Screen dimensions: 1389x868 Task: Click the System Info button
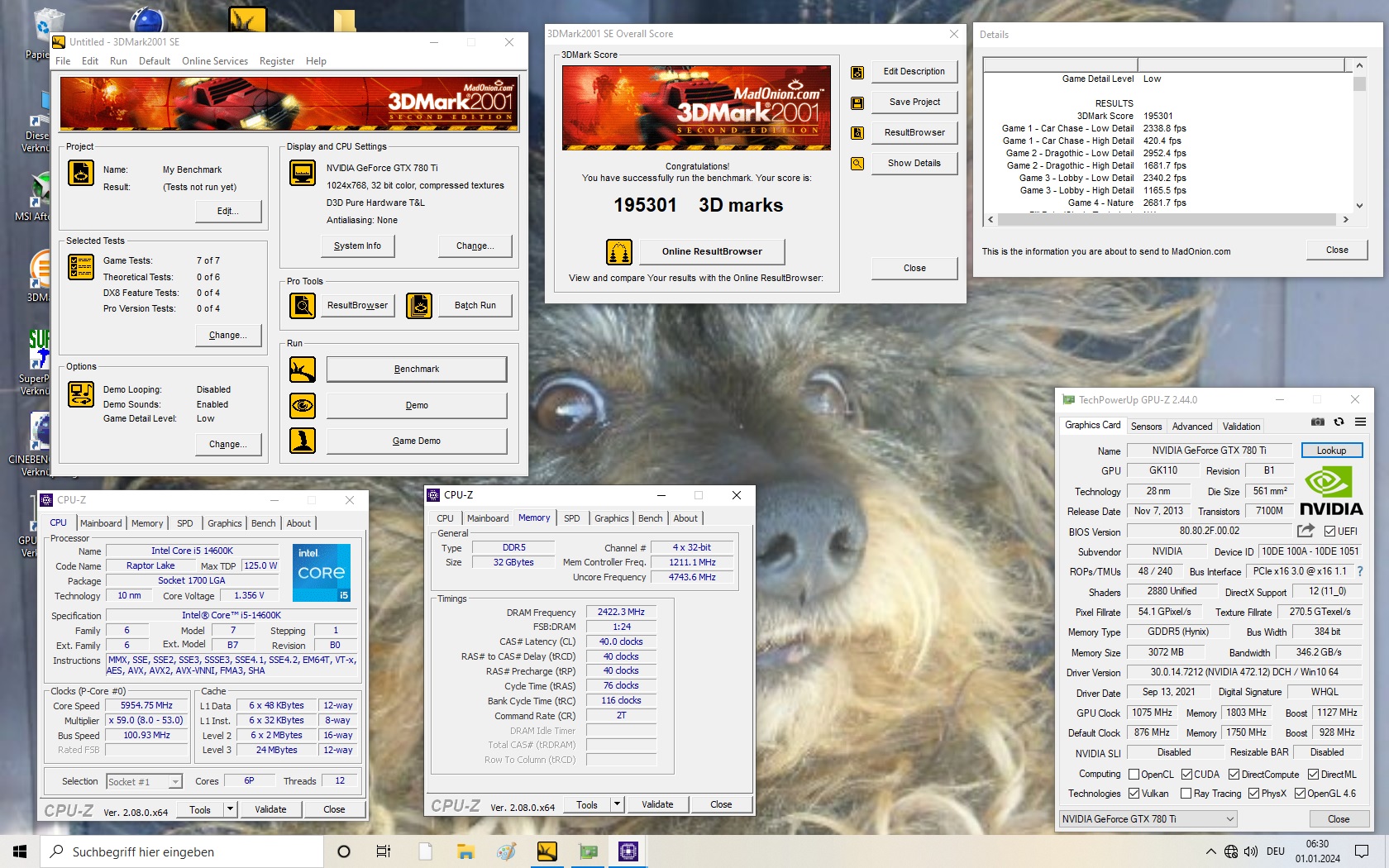pyautogui.click(x=357, y=246)
